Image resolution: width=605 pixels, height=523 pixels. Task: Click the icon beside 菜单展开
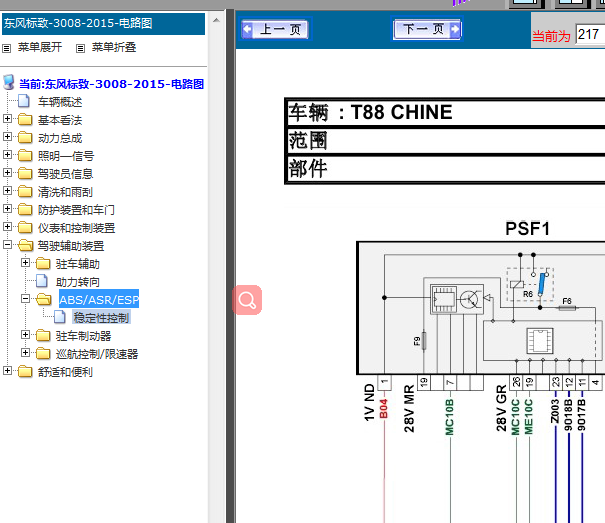(7, 49)
